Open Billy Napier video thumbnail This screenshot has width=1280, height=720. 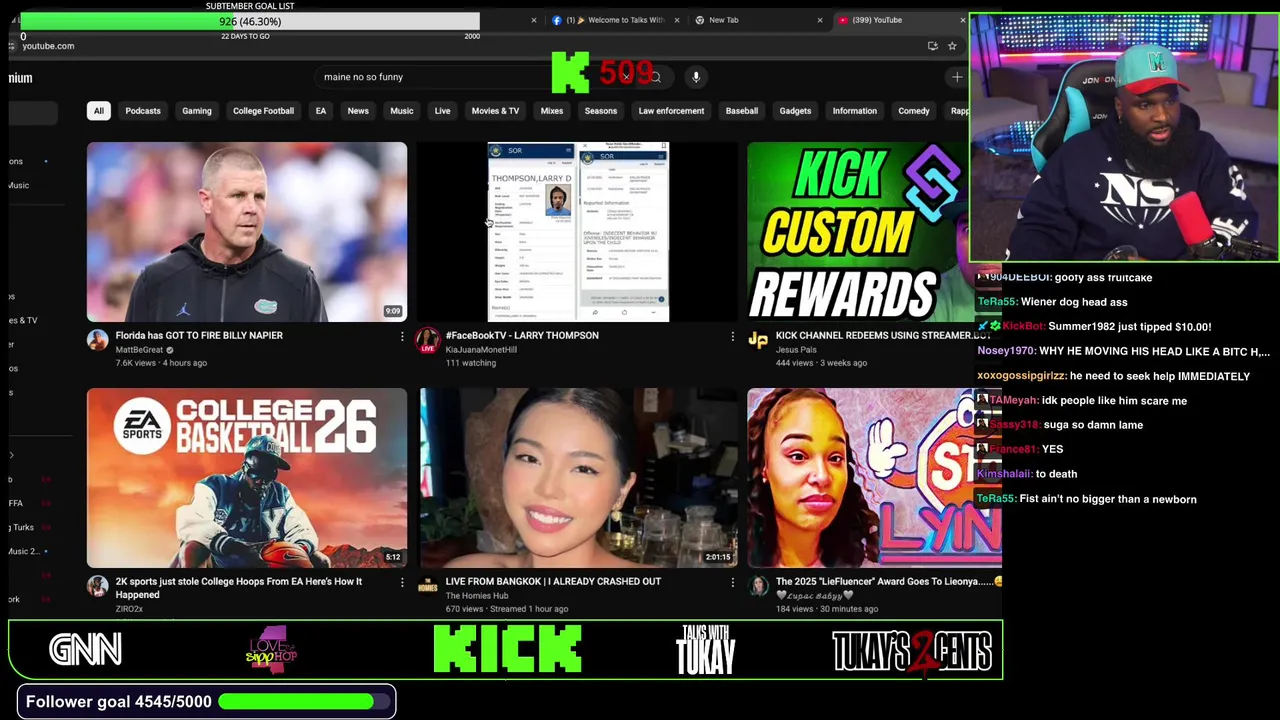coord(247,232)
